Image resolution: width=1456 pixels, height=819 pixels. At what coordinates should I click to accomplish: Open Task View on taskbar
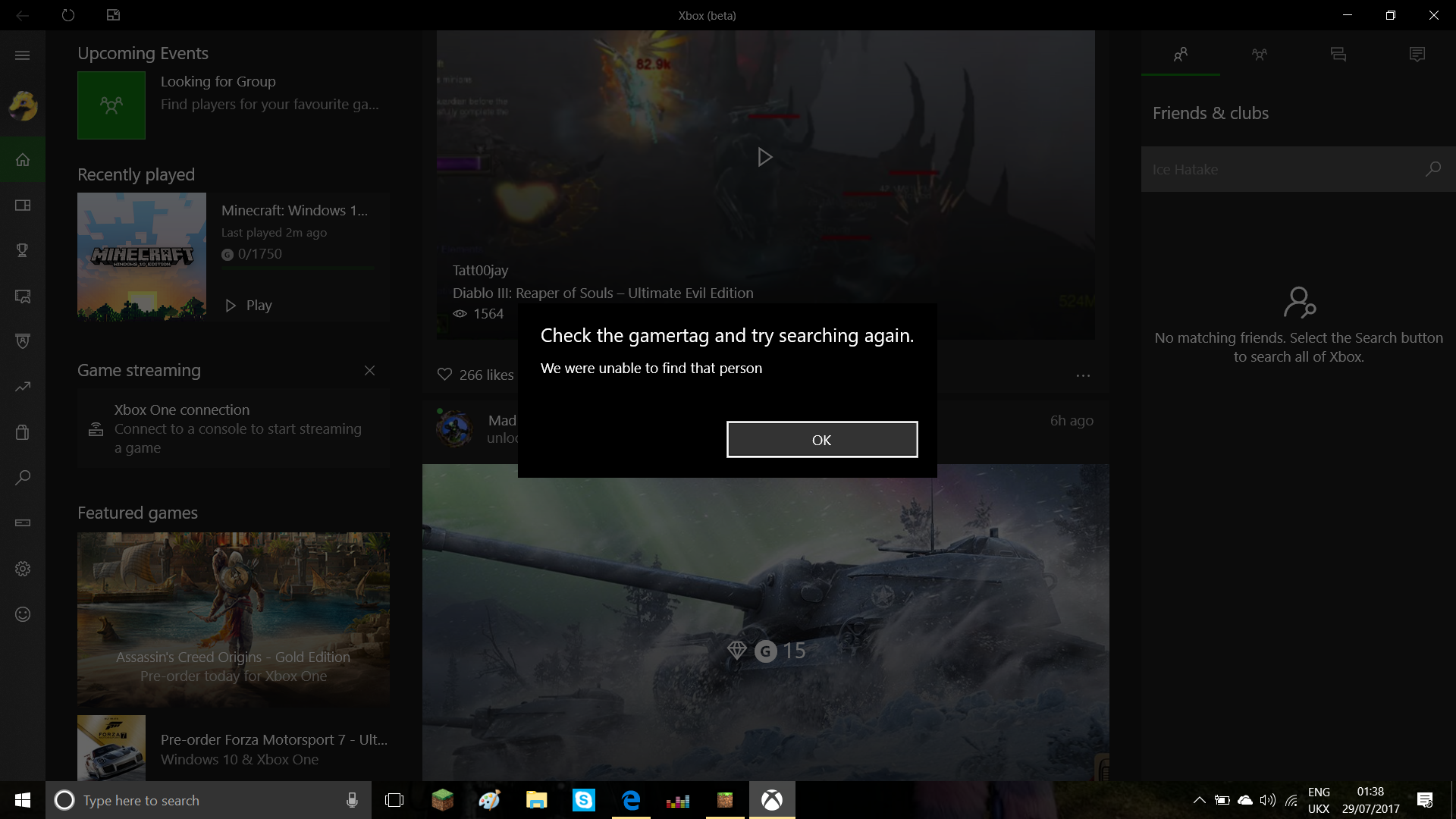coord(394,800)
